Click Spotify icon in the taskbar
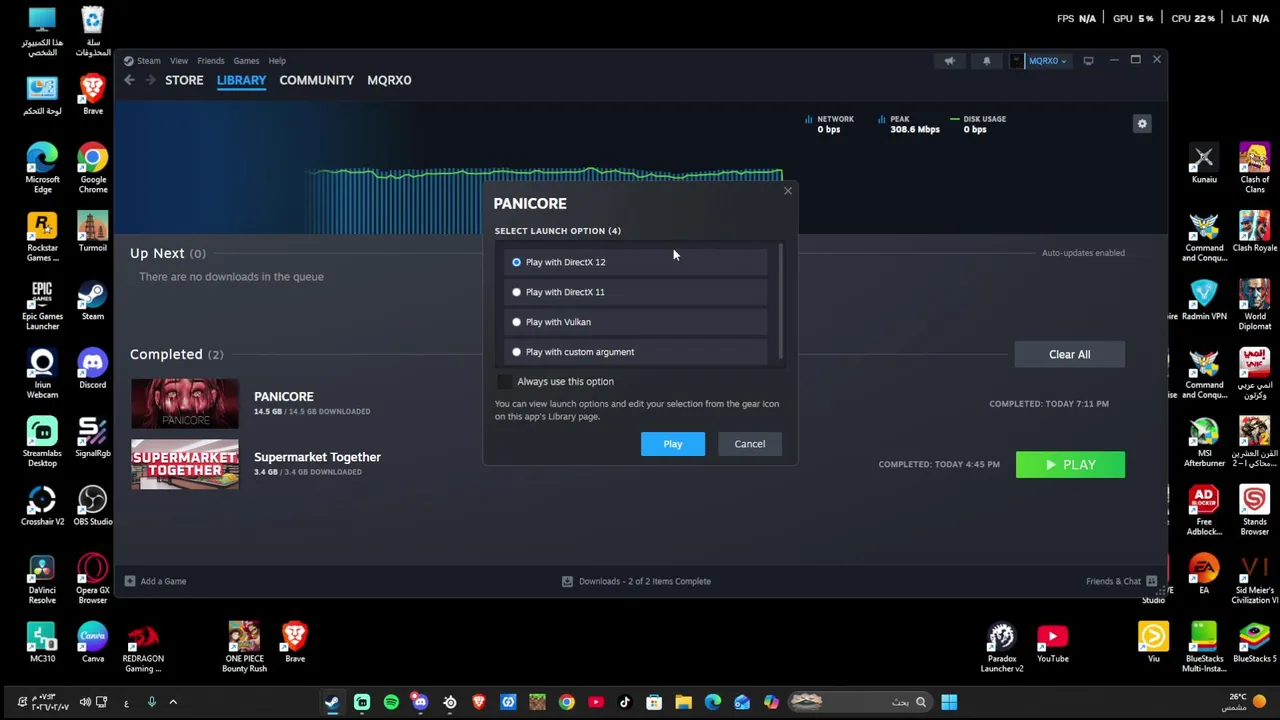The width and height of the screenshot is (1280, 720). pyautogui.click(x=391, y=702)
